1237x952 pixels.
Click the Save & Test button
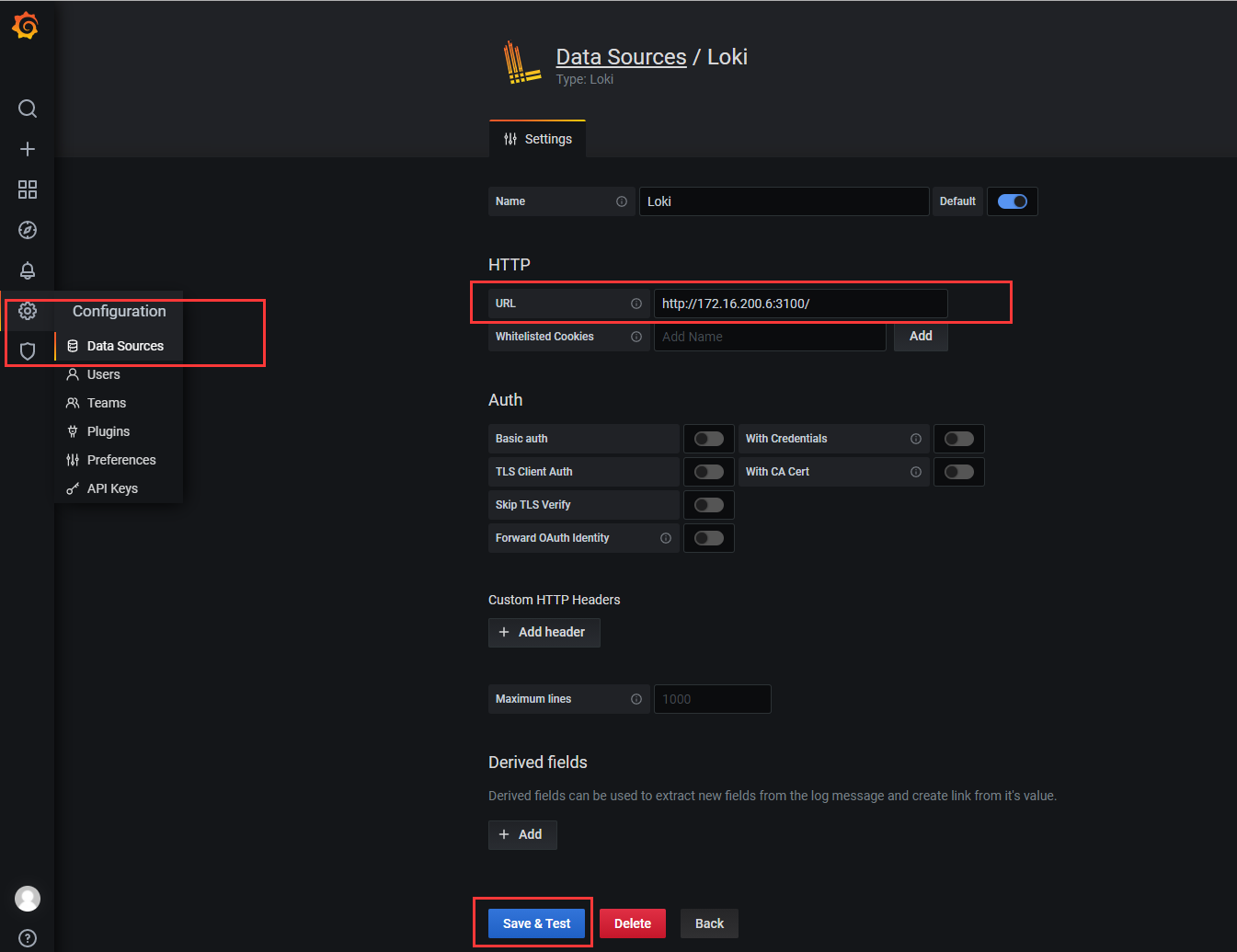(x=537, y=923)
